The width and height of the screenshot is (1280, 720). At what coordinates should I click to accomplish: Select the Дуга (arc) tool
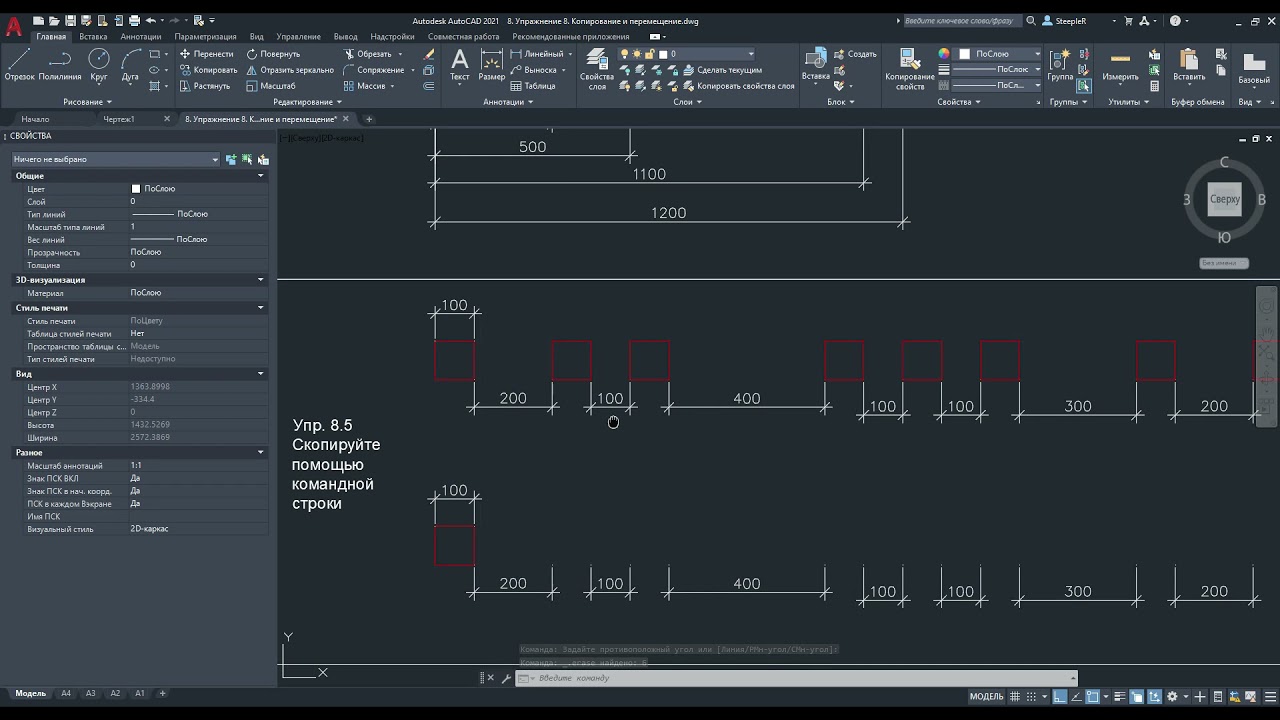(x=130, y=64)
